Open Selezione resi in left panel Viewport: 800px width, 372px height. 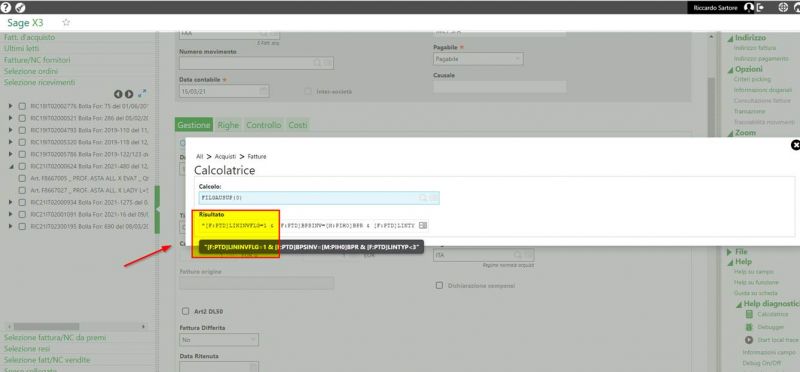[x=27, y=349]
